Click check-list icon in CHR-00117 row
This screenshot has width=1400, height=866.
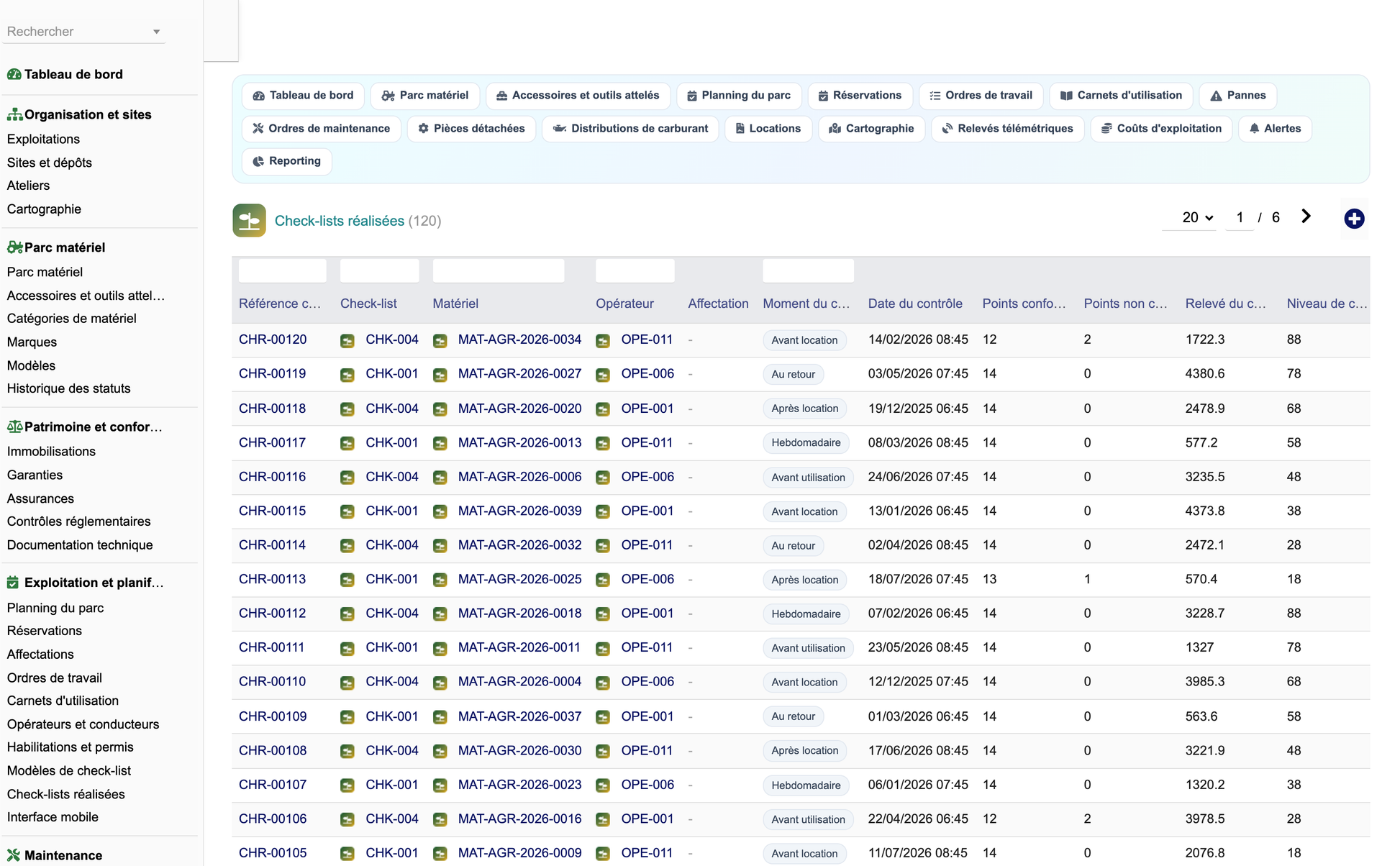coord(347,443)
